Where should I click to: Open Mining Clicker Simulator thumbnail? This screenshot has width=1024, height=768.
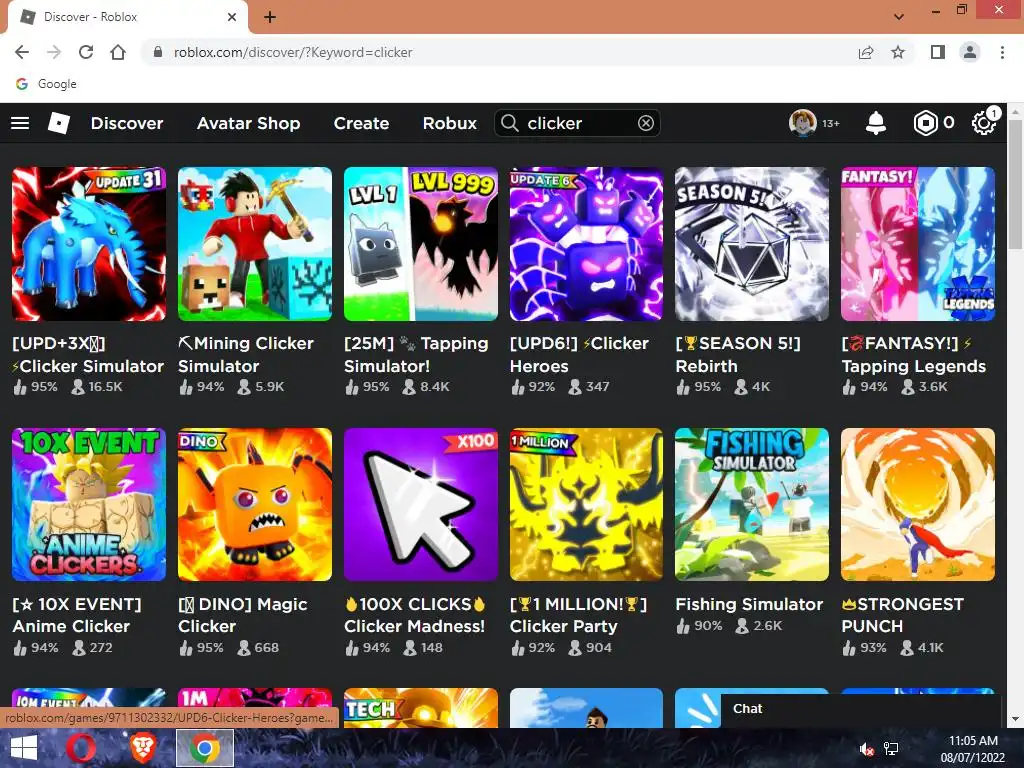tap(255, 244)
